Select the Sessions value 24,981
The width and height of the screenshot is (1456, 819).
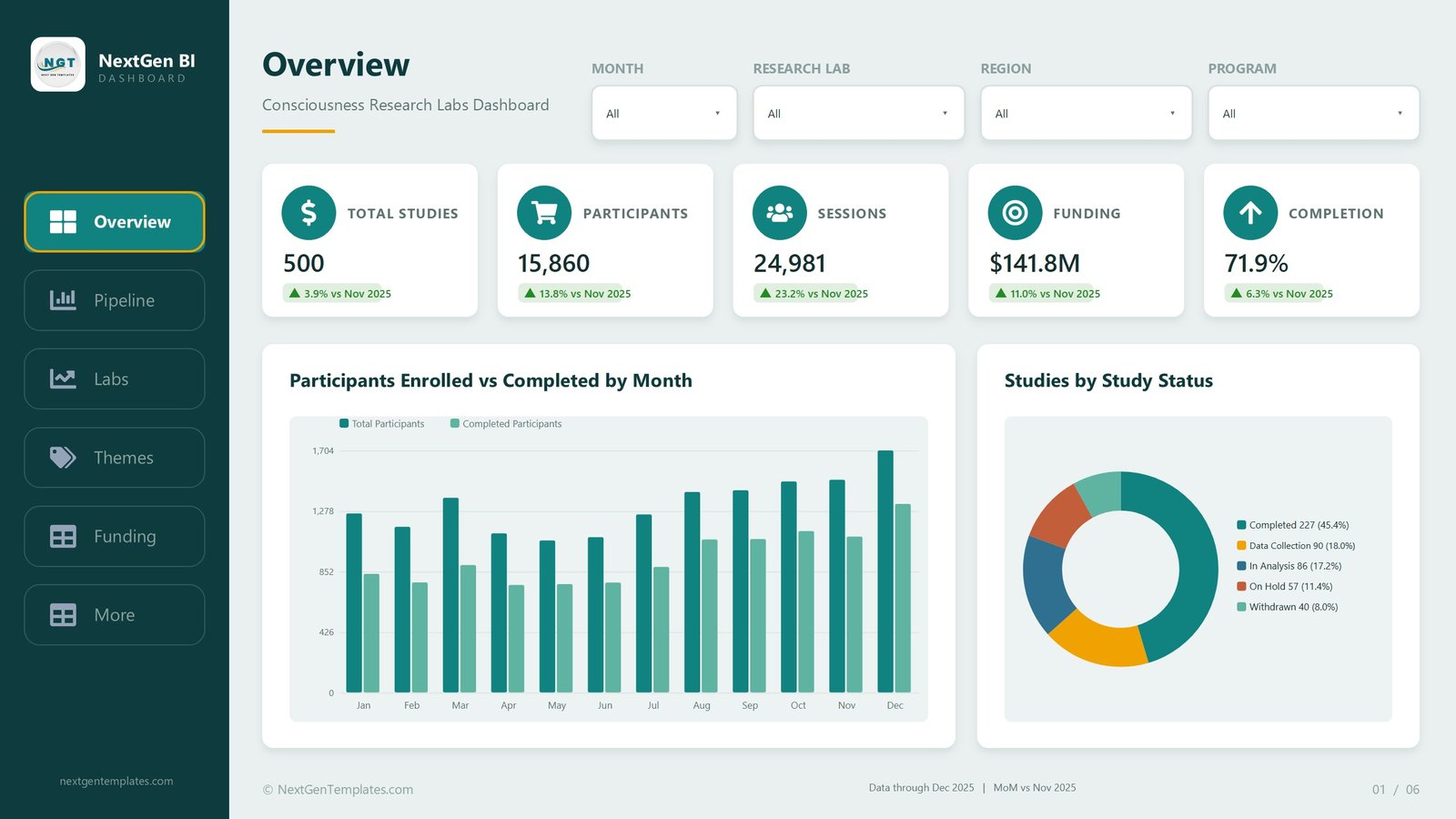point(789,263)
